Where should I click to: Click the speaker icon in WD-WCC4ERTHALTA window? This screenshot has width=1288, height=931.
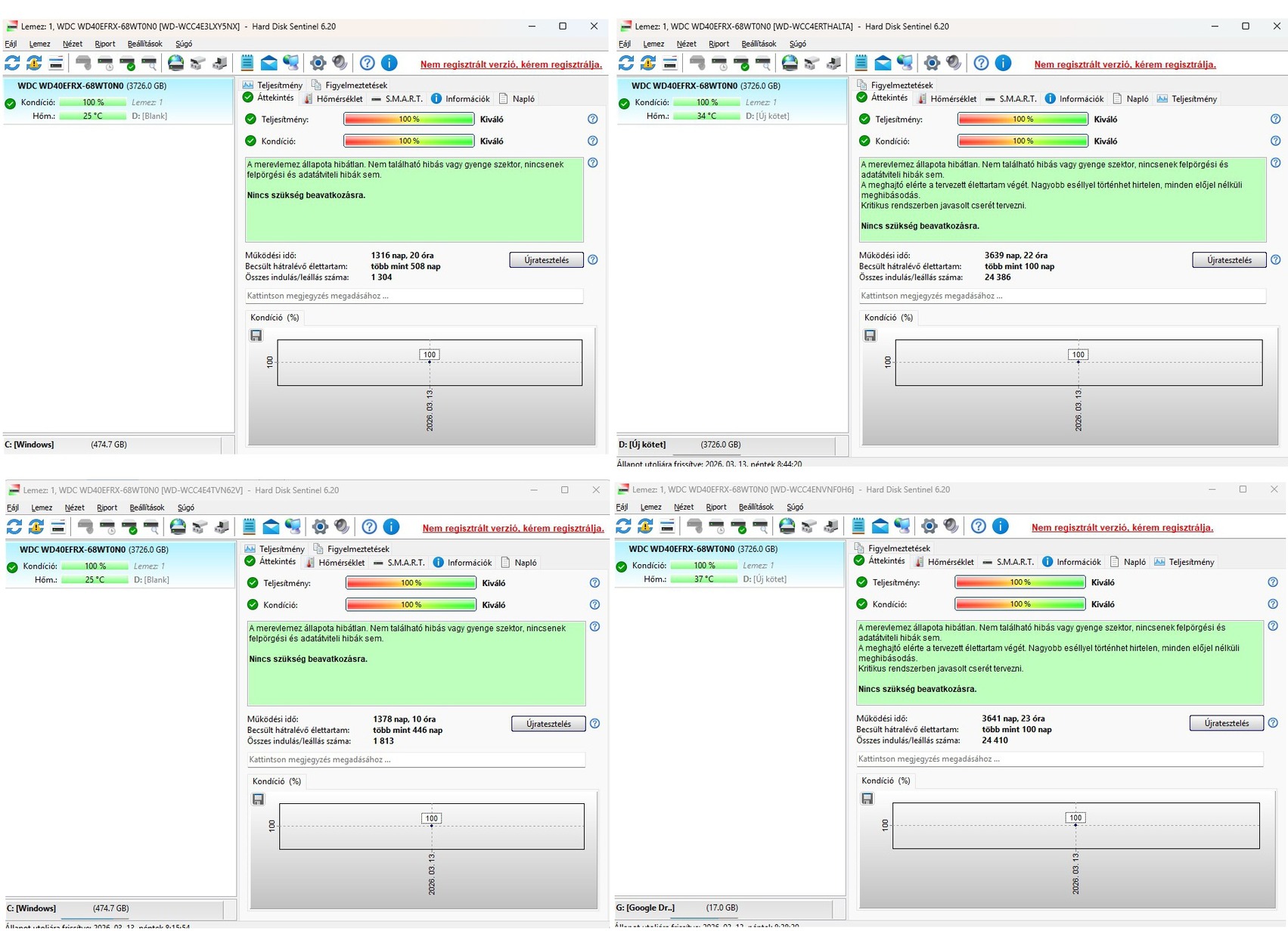[x=954, y=63]
